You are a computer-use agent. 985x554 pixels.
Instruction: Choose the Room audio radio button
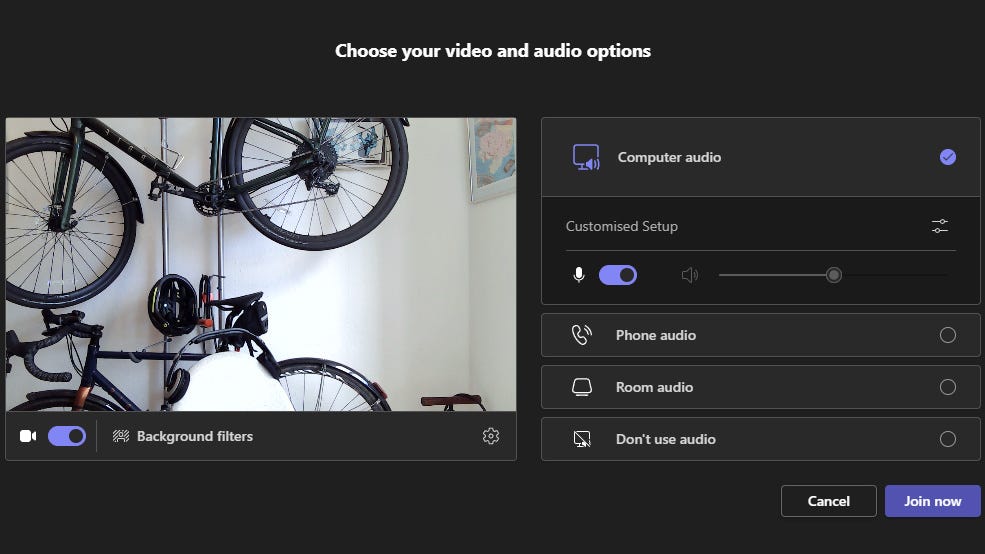[x=948, y=387]
